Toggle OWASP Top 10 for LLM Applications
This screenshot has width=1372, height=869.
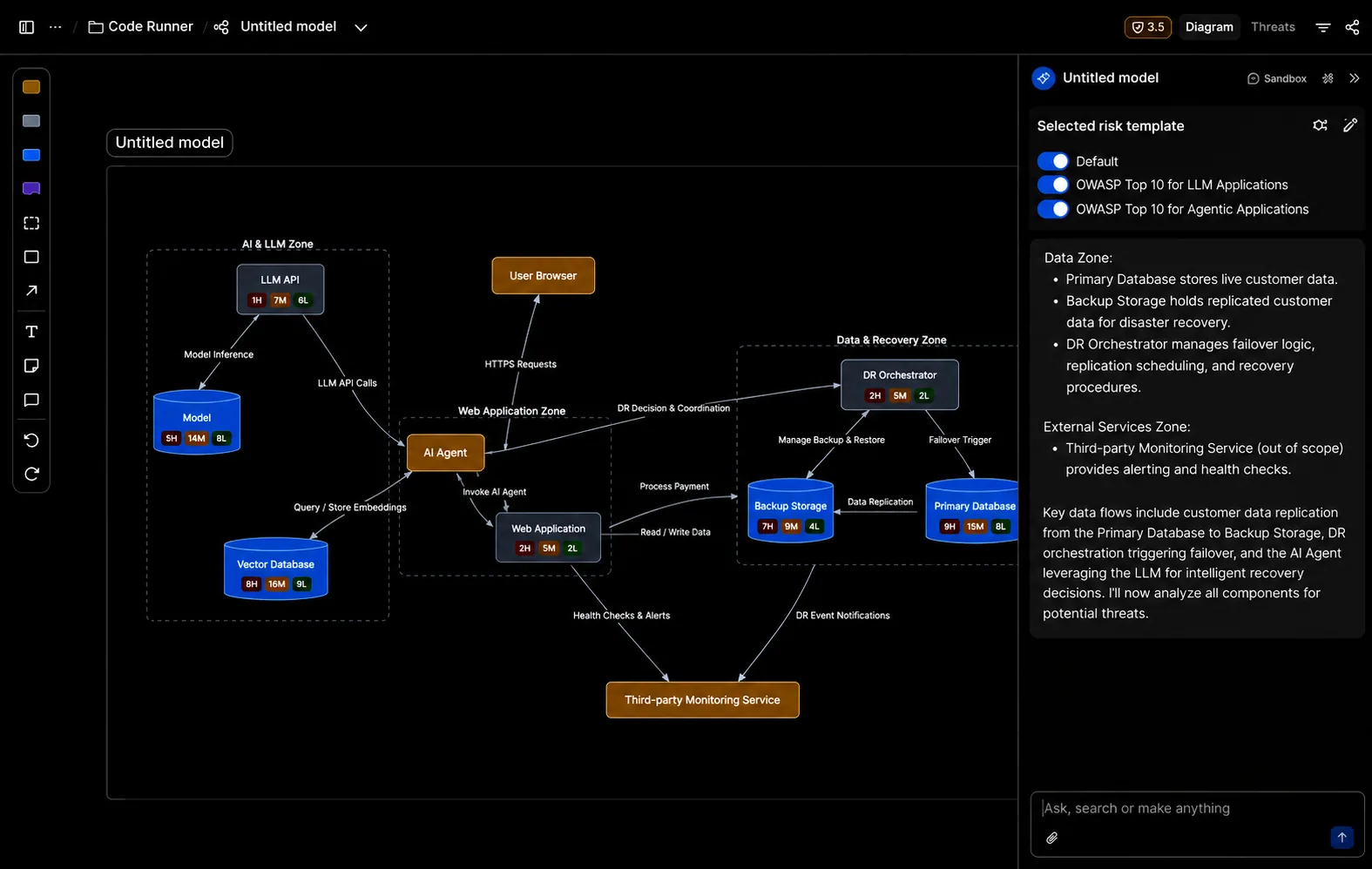tap(1053, 185)
